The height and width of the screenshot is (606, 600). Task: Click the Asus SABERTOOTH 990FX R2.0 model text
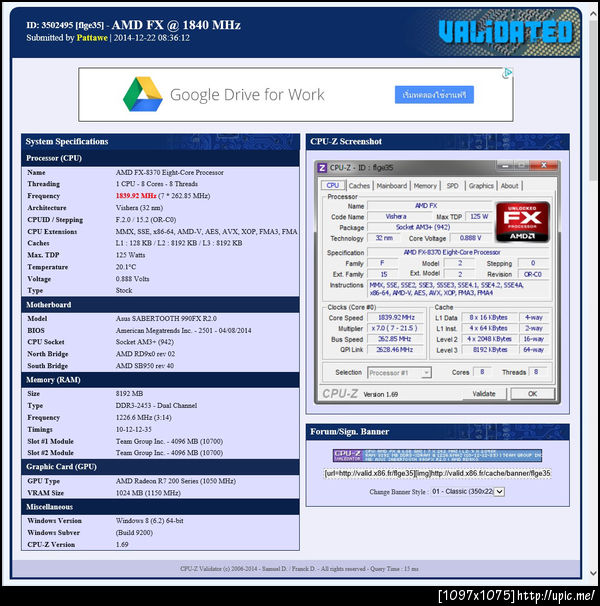click(x=166, y=318)
